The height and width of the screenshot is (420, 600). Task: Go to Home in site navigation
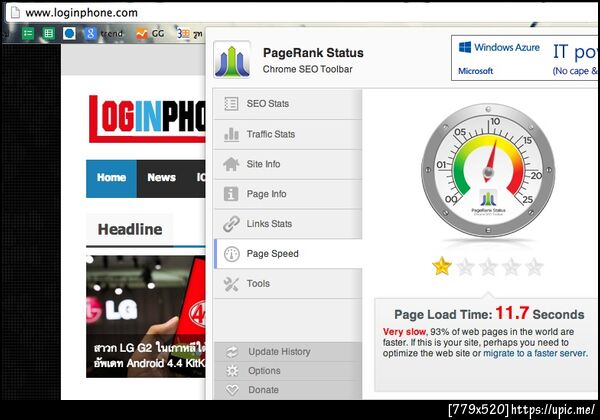click(x=111, y=178)
